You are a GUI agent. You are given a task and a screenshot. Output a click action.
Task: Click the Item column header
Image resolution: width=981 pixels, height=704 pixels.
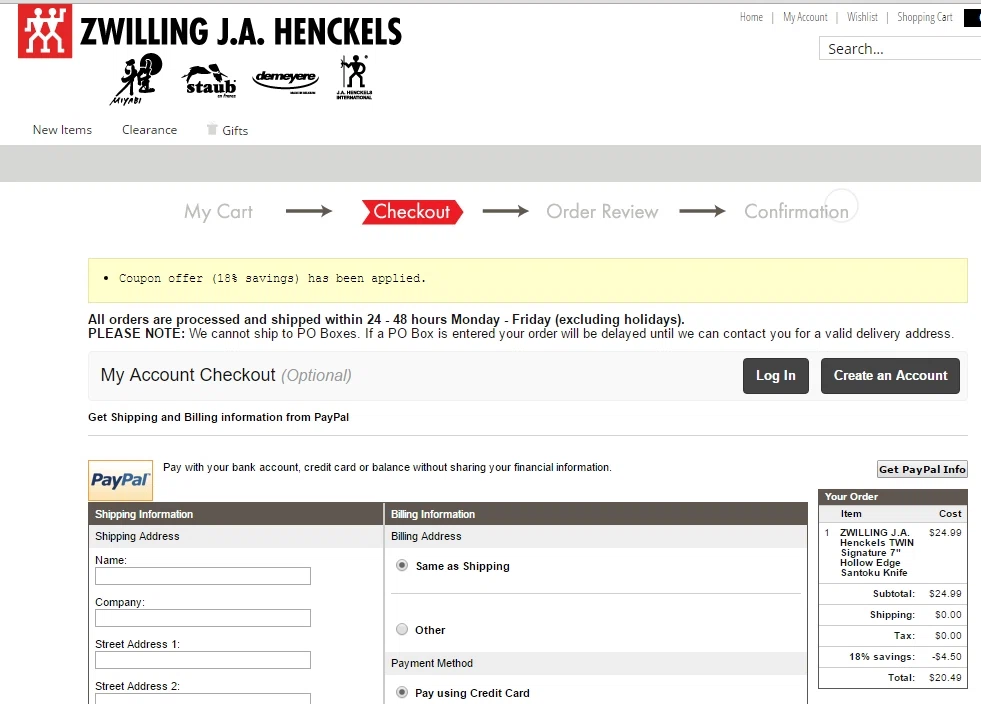tap(851, 514)
